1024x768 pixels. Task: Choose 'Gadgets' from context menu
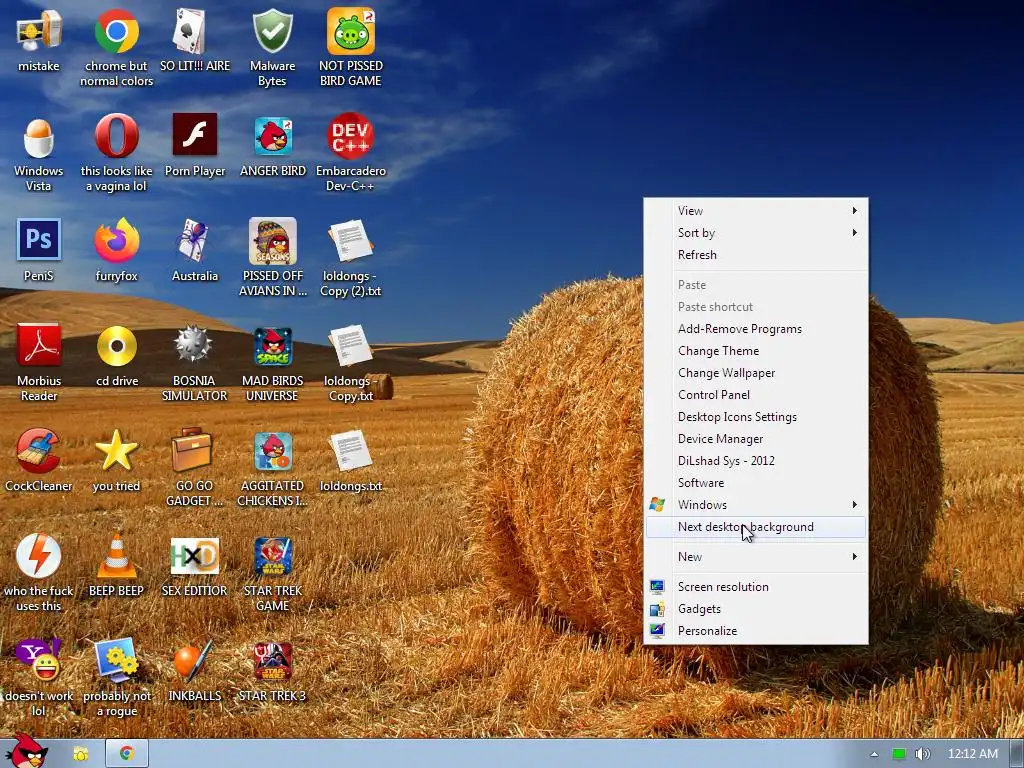756,609
